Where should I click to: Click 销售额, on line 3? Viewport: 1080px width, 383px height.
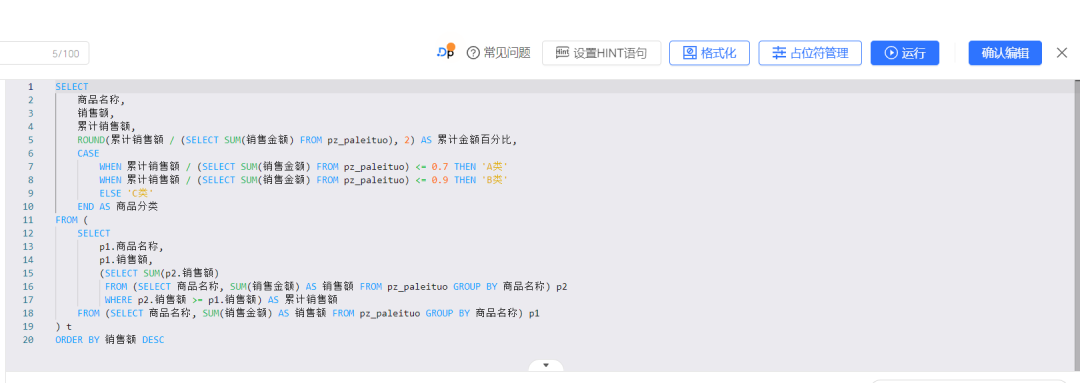tap(96, 113)
